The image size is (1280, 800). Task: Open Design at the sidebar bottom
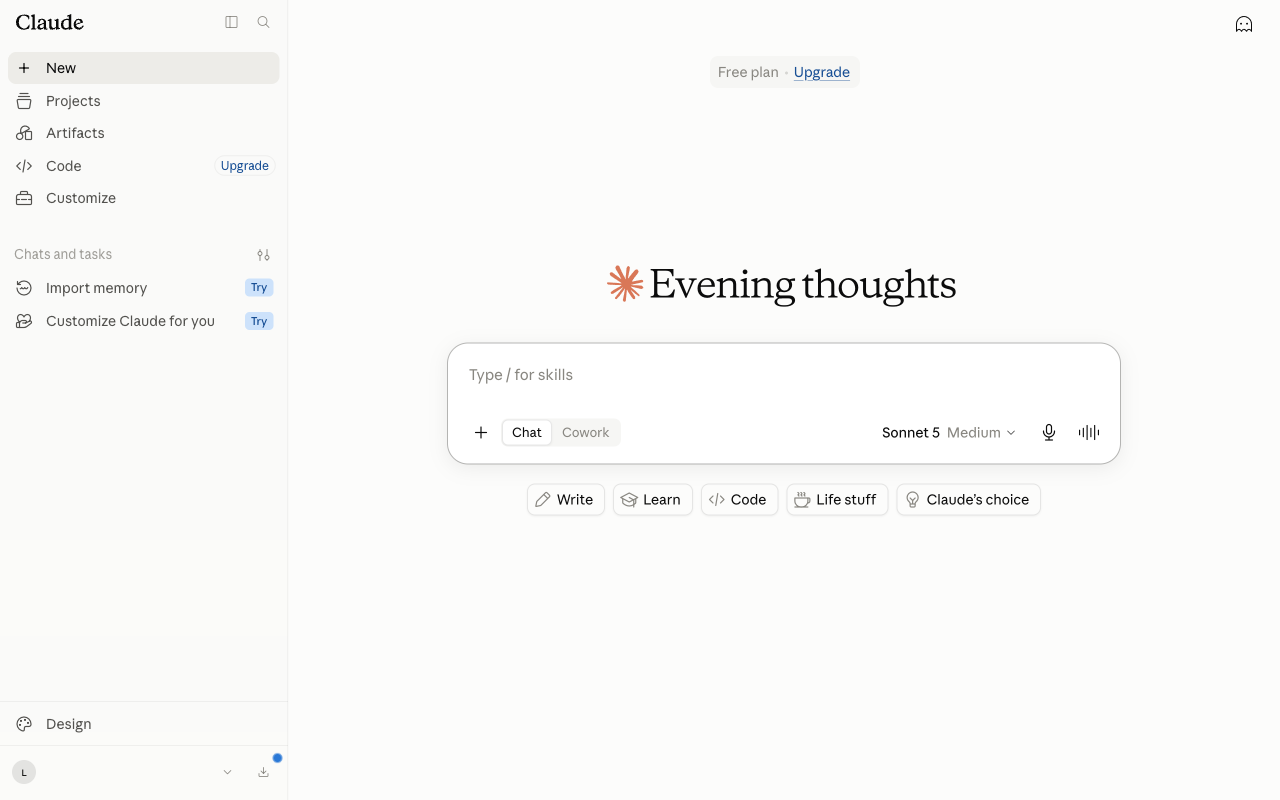click(x=144, y=724)
